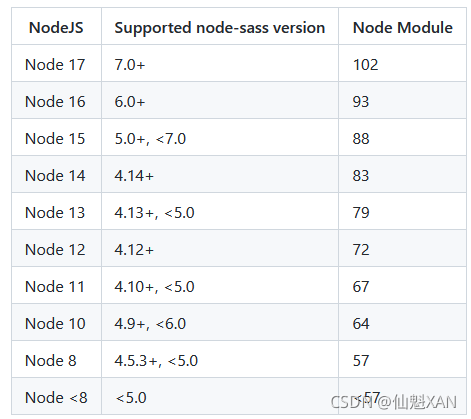The width and height of the screenshot is (471, 419).
Task: Select the 7.0+ version cell
Action: click(130, 64)
